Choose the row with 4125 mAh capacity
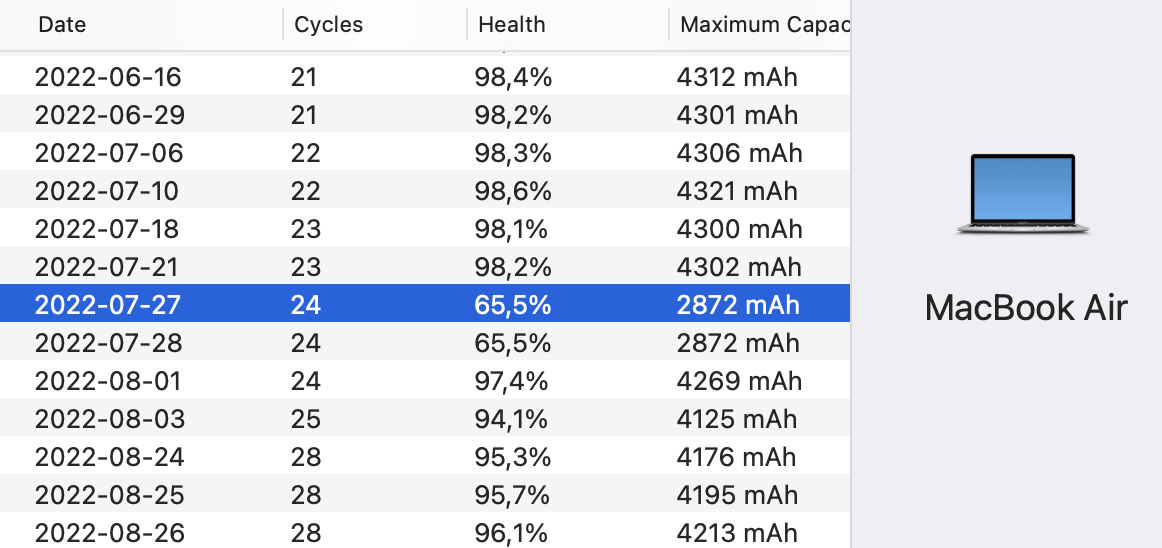The width and height of the screenshot is (1162, 548). tap(738, 419)
